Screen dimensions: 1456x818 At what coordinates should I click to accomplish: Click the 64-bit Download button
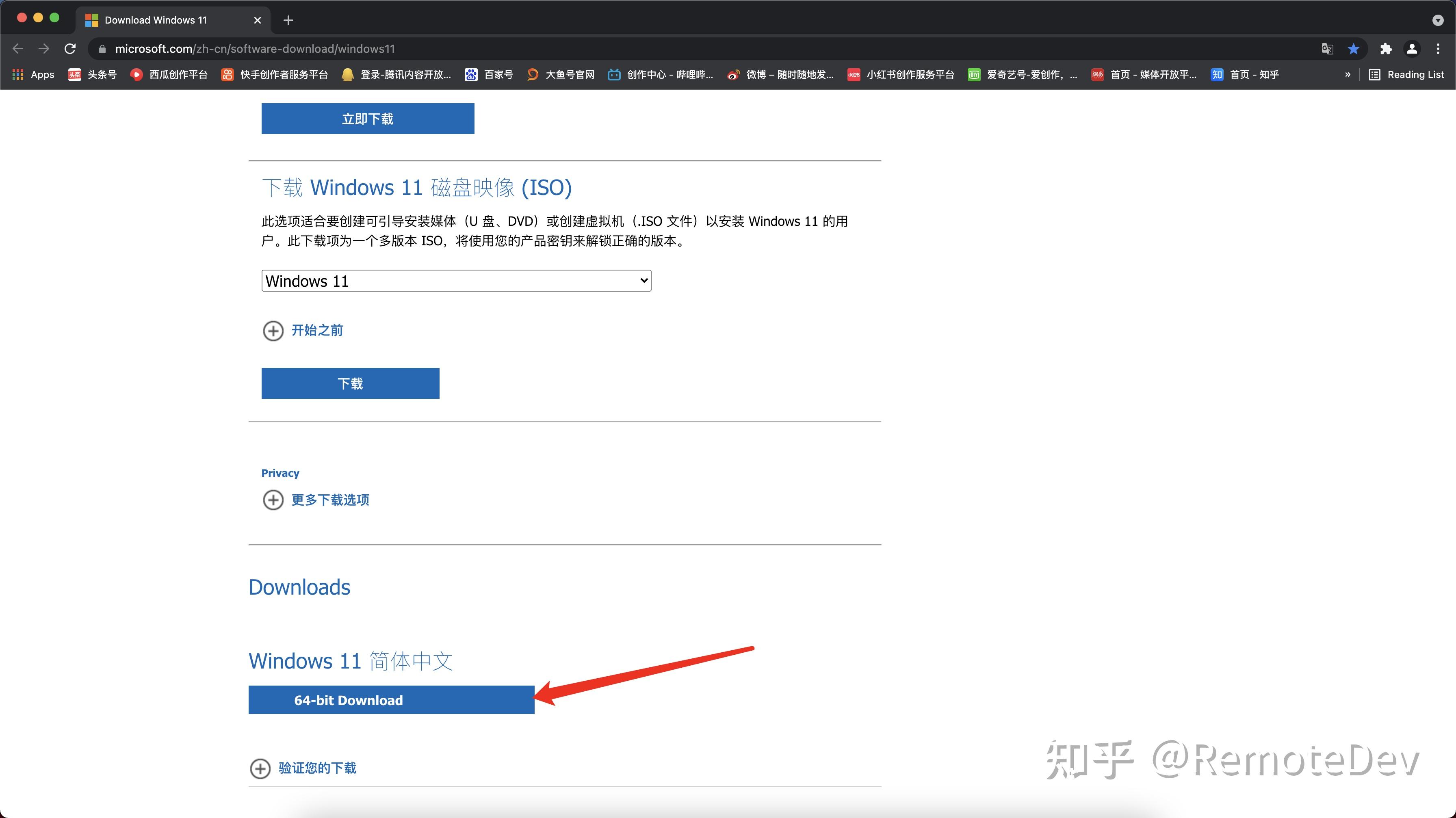click(391, 700)
